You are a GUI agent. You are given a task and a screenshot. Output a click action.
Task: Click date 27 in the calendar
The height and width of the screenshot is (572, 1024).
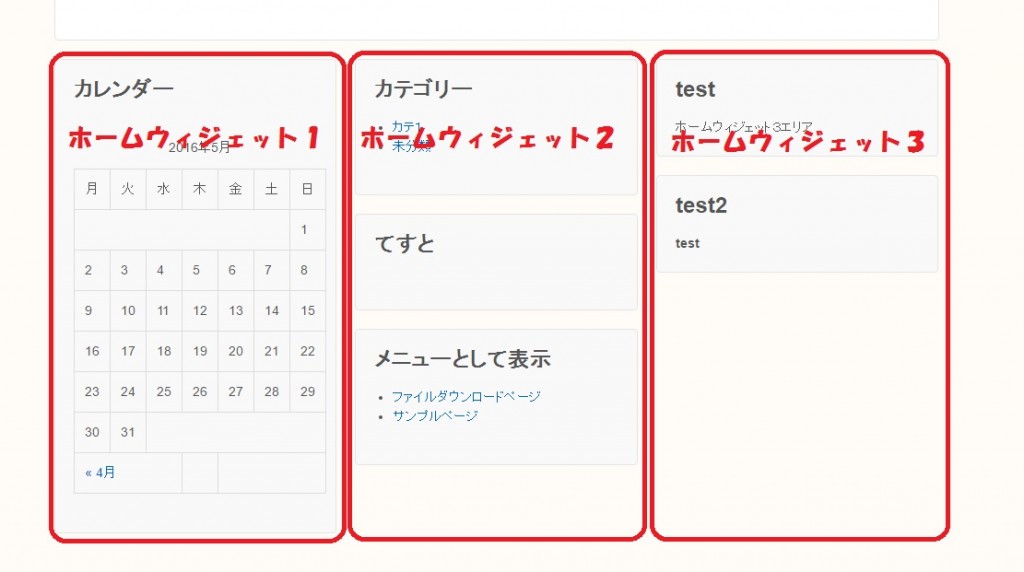click(236, 391)
